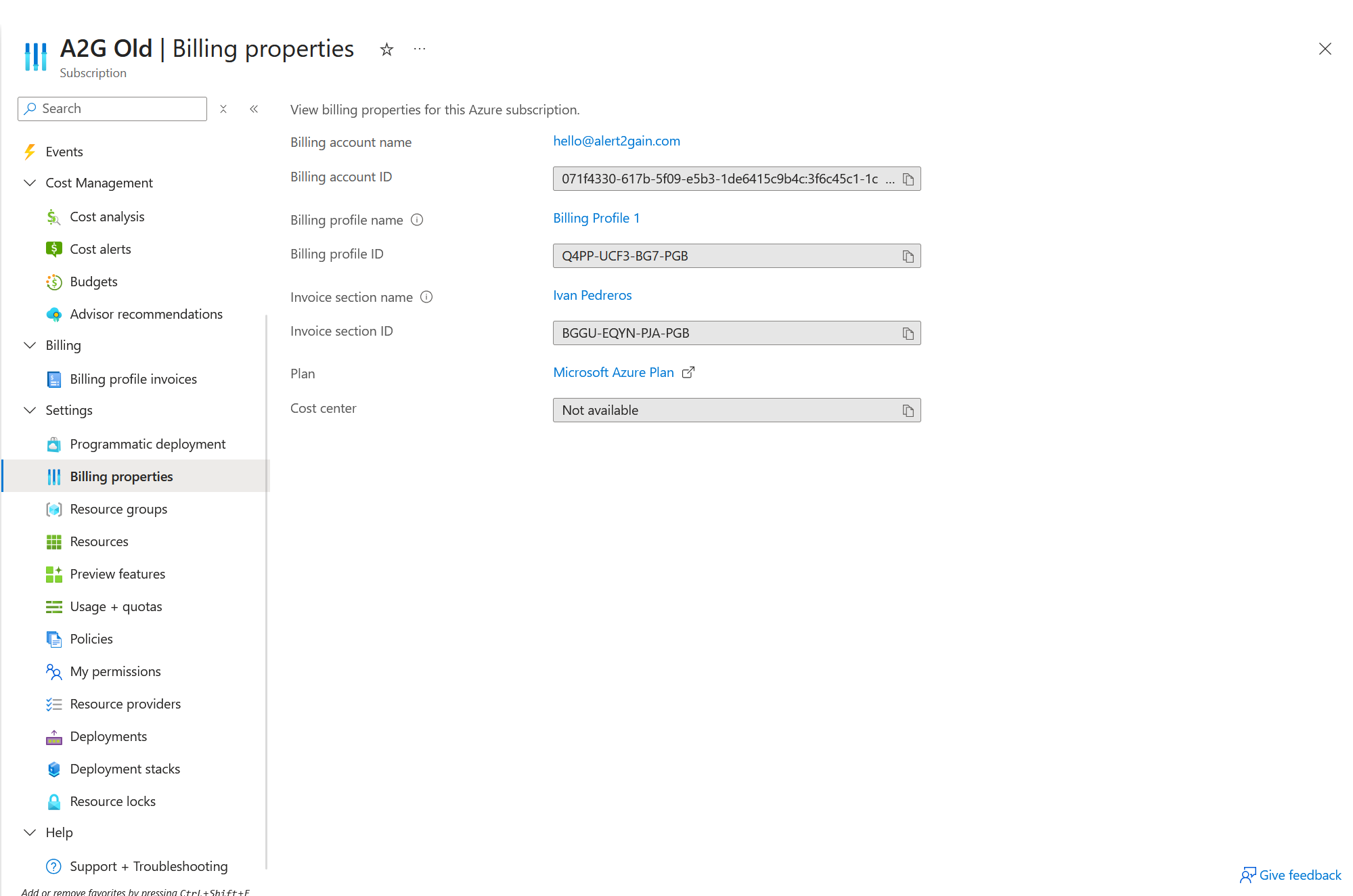Click the Resources grid icon
1353x896 pixels.
[54, 542]
